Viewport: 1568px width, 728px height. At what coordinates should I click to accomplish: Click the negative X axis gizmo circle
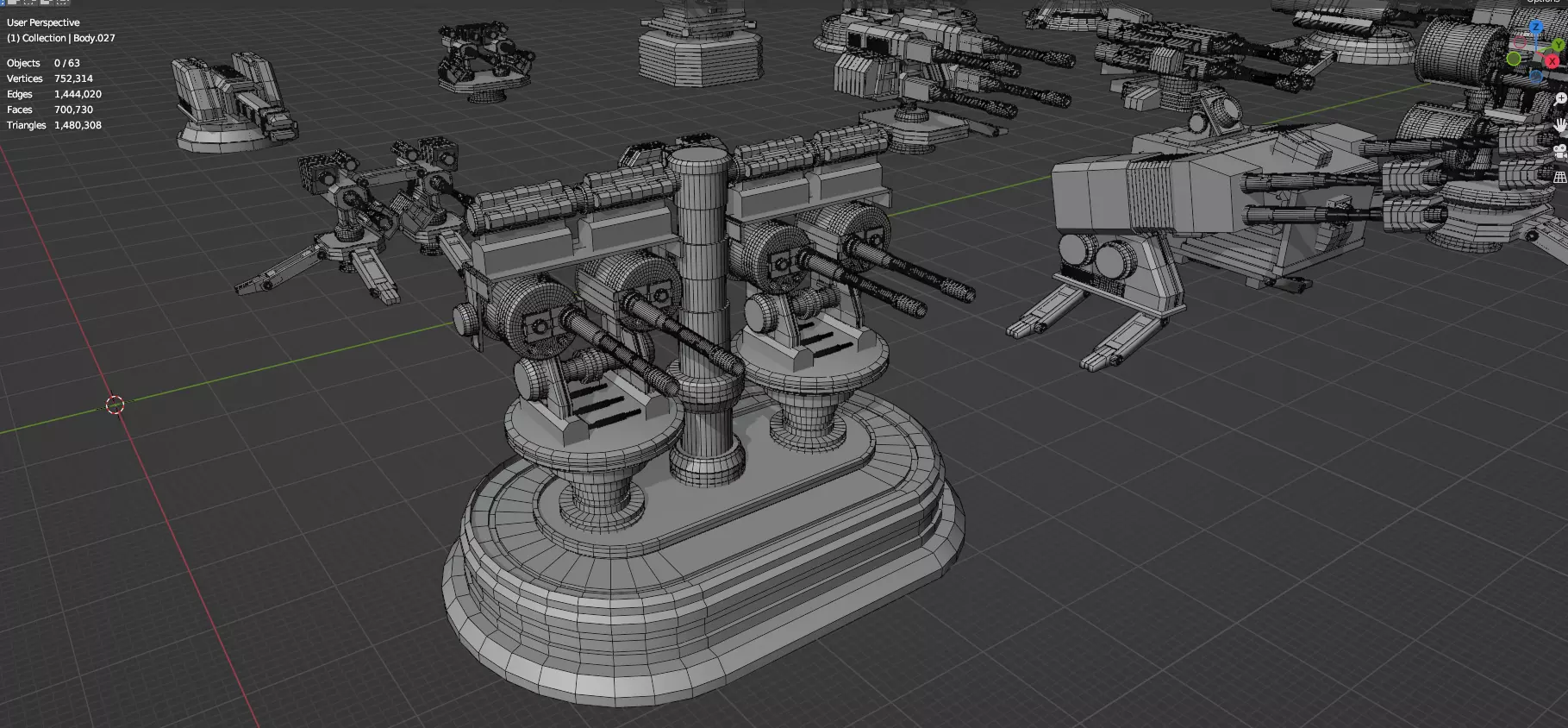[1520, 42]
